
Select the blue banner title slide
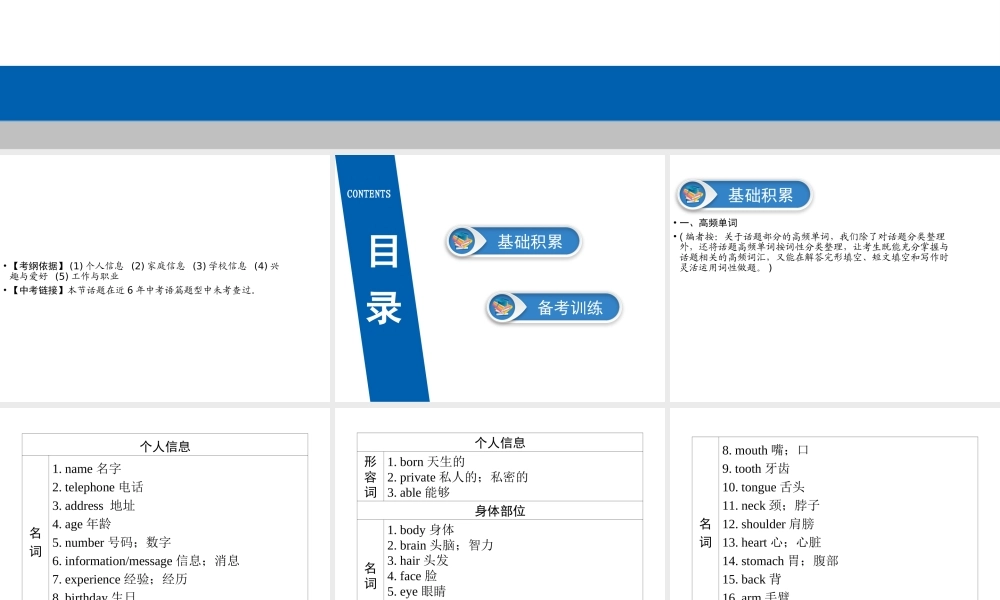(x=500, y=75)
